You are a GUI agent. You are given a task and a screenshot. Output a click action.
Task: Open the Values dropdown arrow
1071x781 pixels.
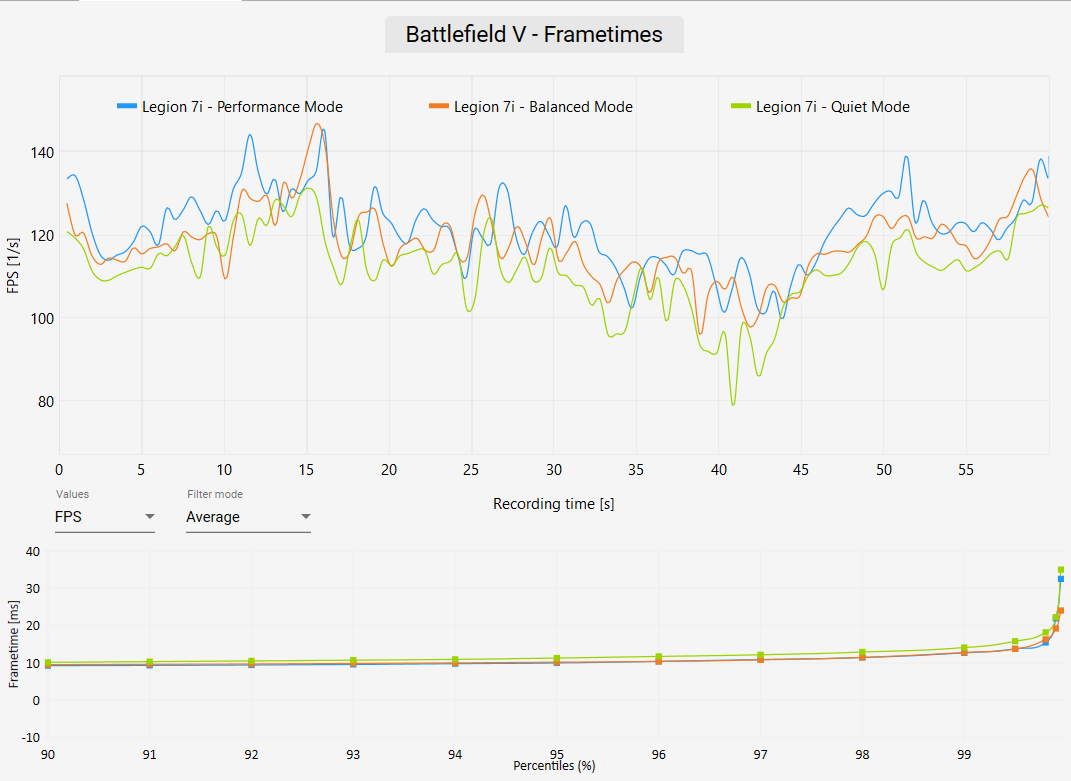point(150,517)
